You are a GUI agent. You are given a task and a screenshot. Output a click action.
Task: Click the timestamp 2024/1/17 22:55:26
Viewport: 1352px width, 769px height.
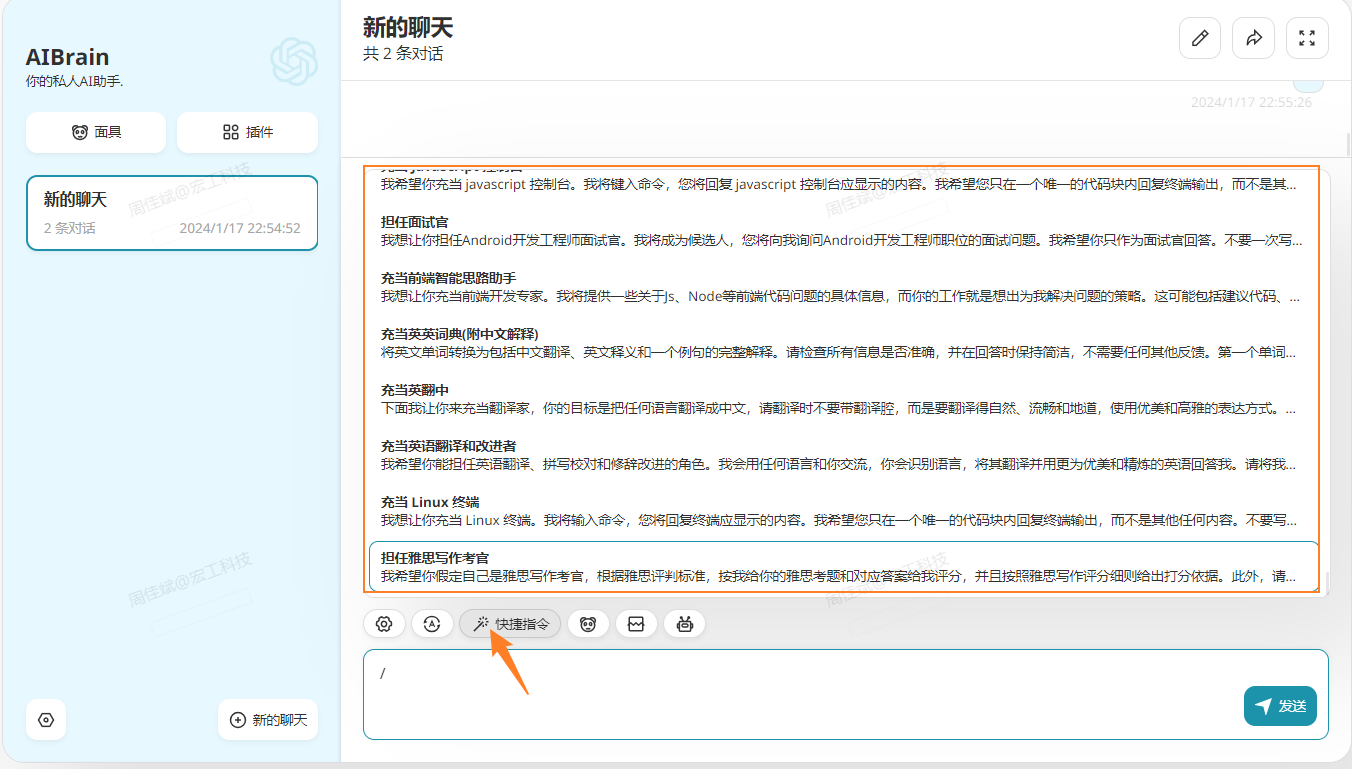tap(1251, 102)
